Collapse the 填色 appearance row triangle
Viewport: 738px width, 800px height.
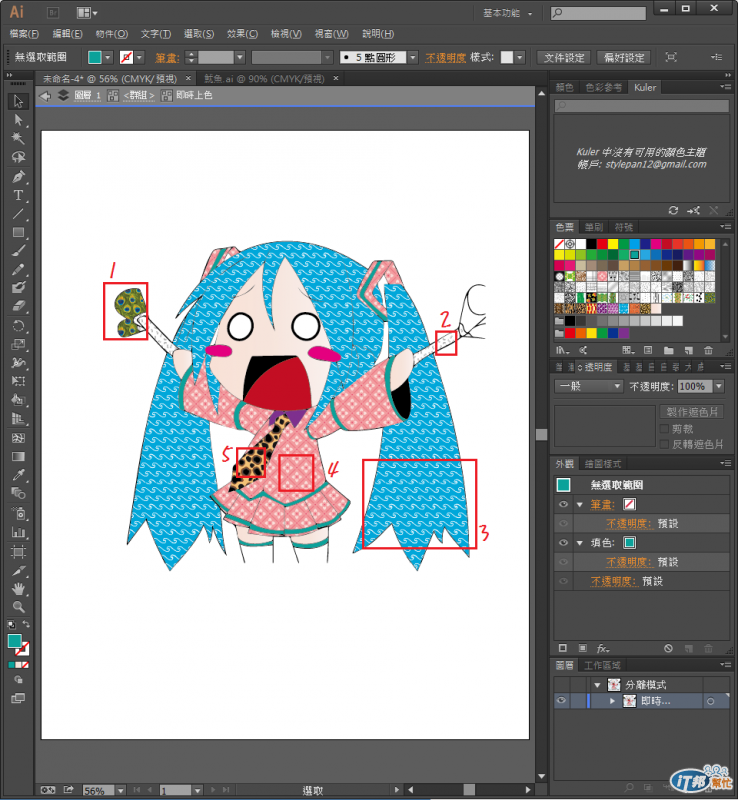580,543
